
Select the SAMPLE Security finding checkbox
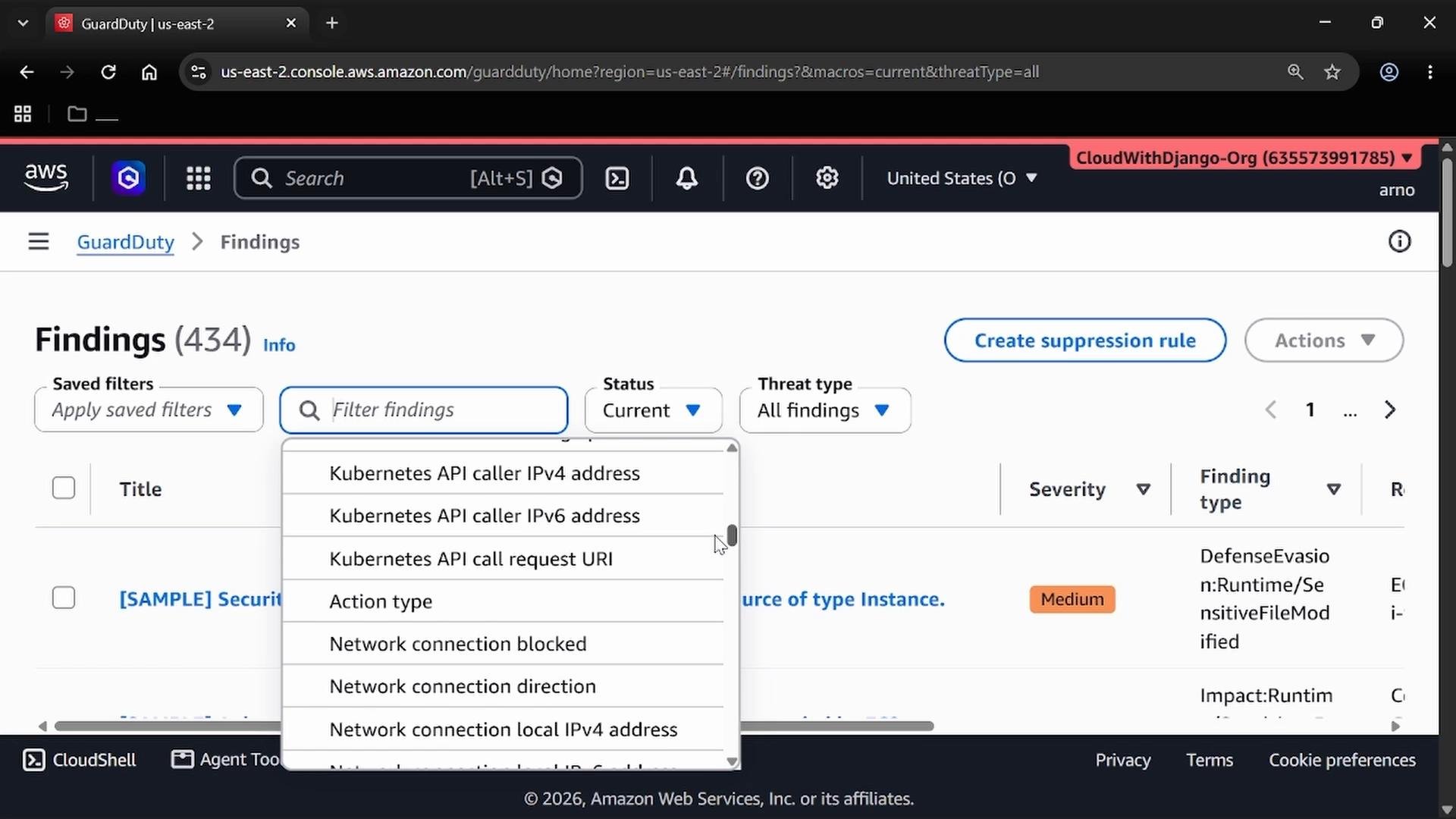64,598
